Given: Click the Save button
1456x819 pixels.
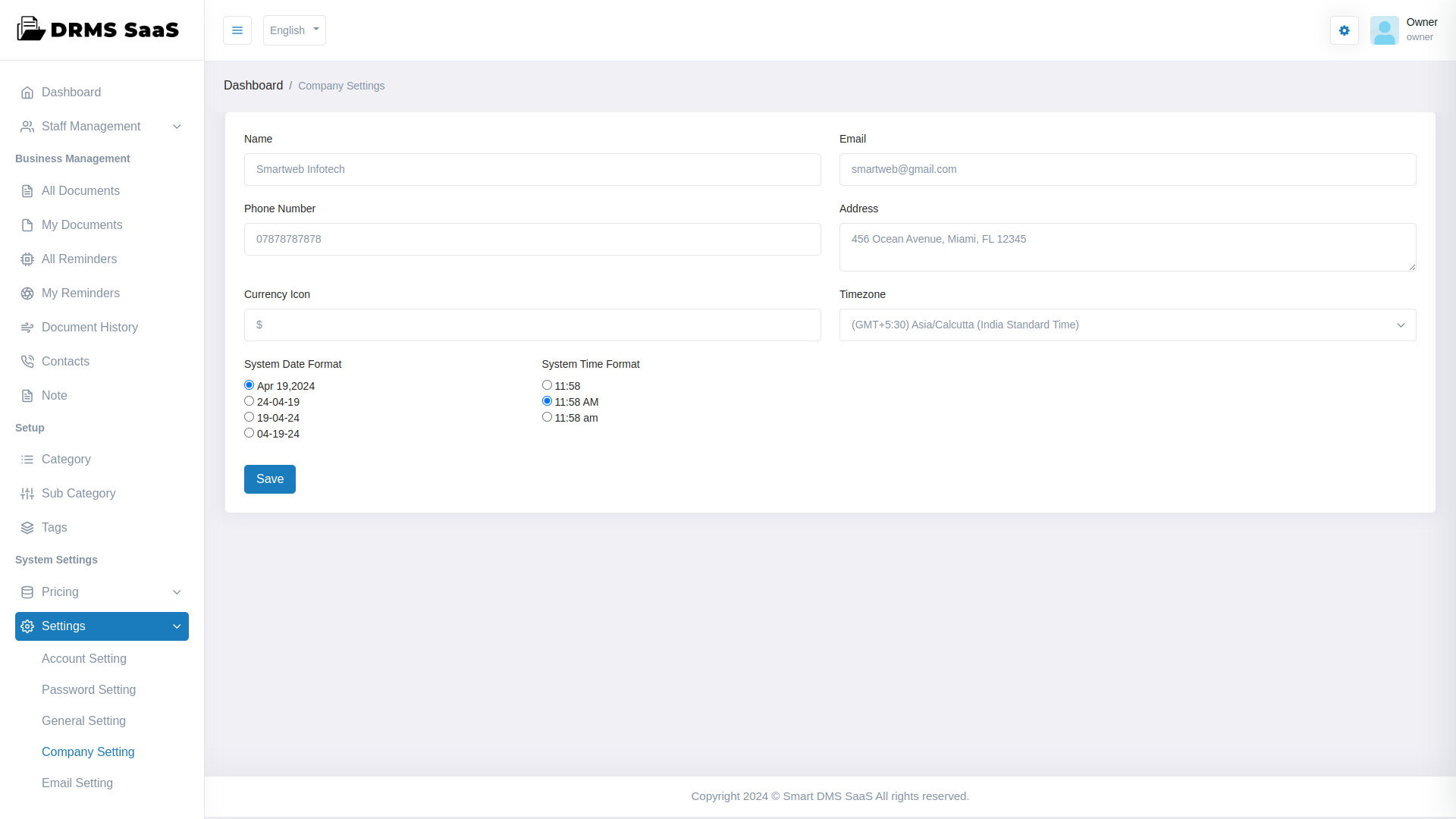Looking at the screenshot, I should pyautogui.click(x=269, y=479).
